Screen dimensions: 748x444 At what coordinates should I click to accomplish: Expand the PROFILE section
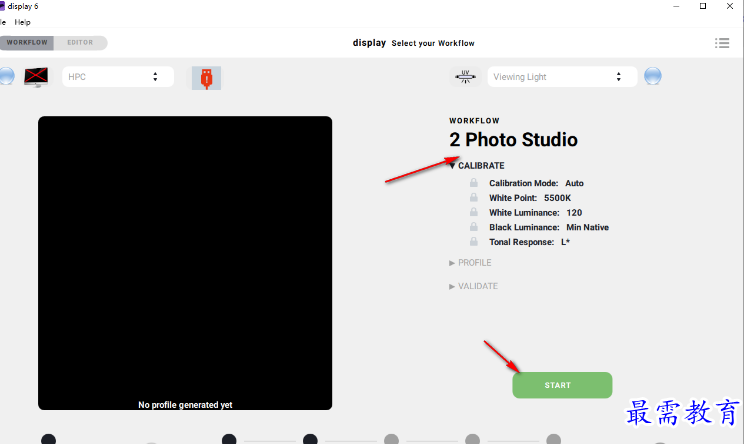[x=470, y=263]
